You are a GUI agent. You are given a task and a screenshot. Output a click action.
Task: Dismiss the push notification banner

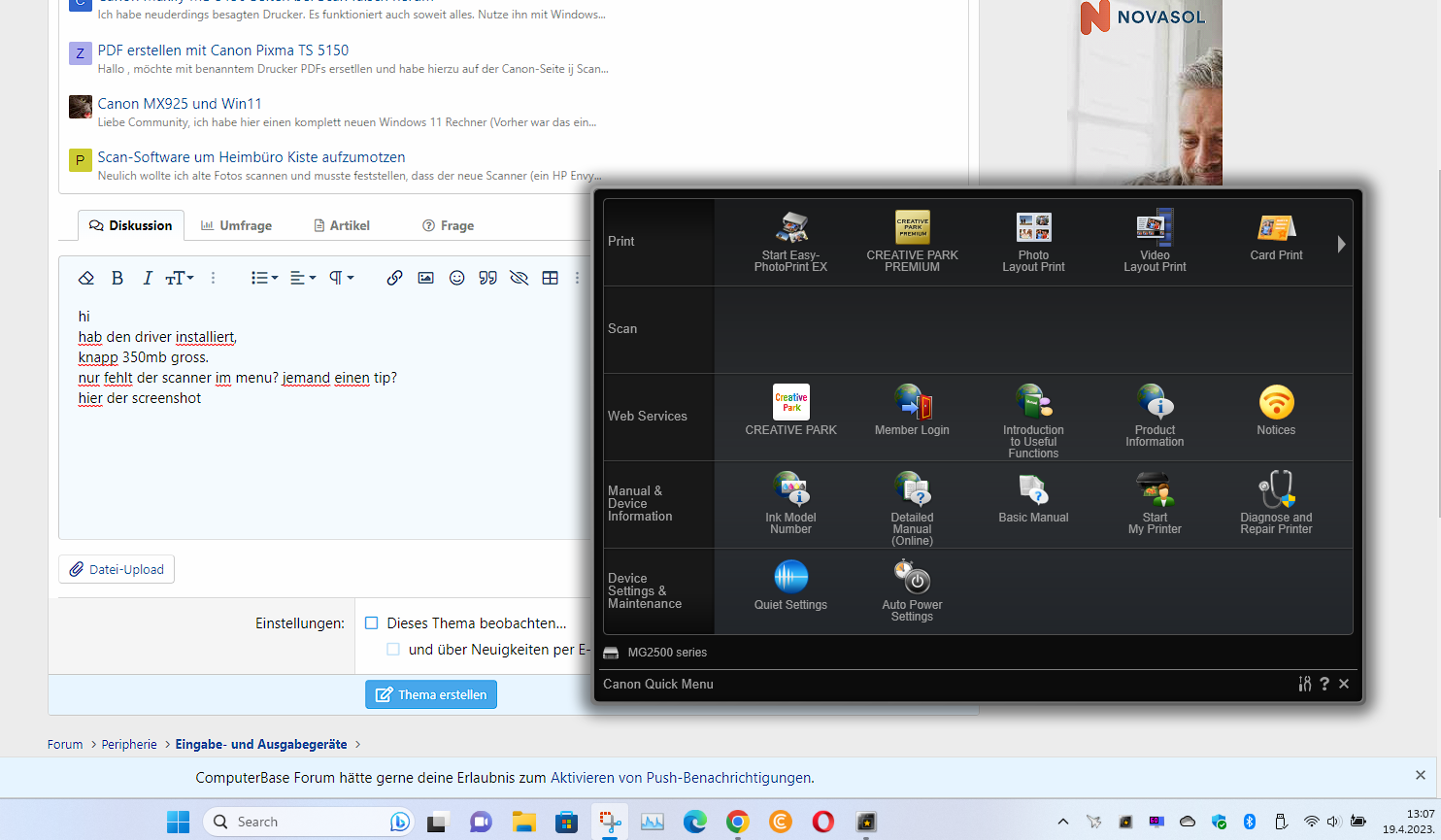pos(1421,776)
